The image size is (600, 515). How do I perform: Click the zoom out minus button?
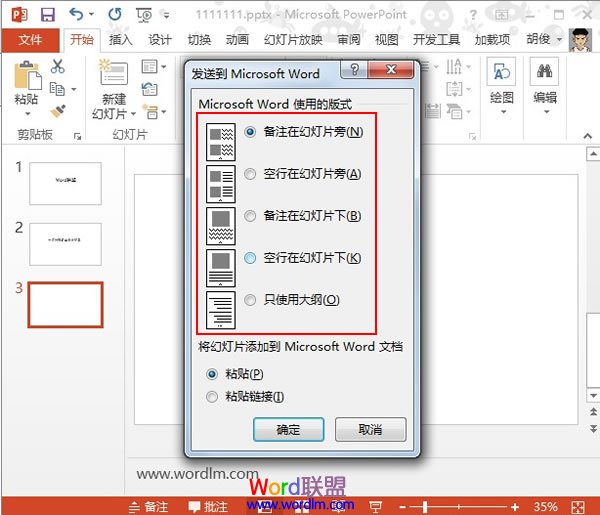403,507
